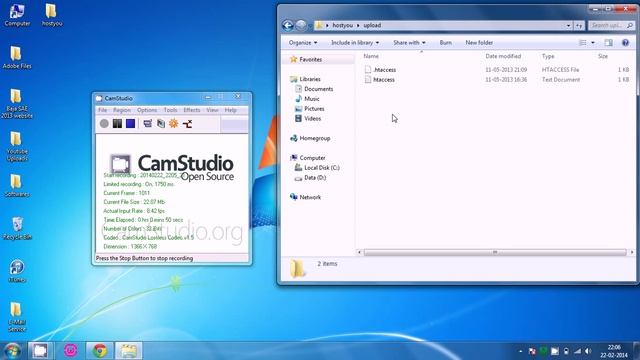640x360 pixels.
Task: Click the volume tray icon
Action: 588,351
